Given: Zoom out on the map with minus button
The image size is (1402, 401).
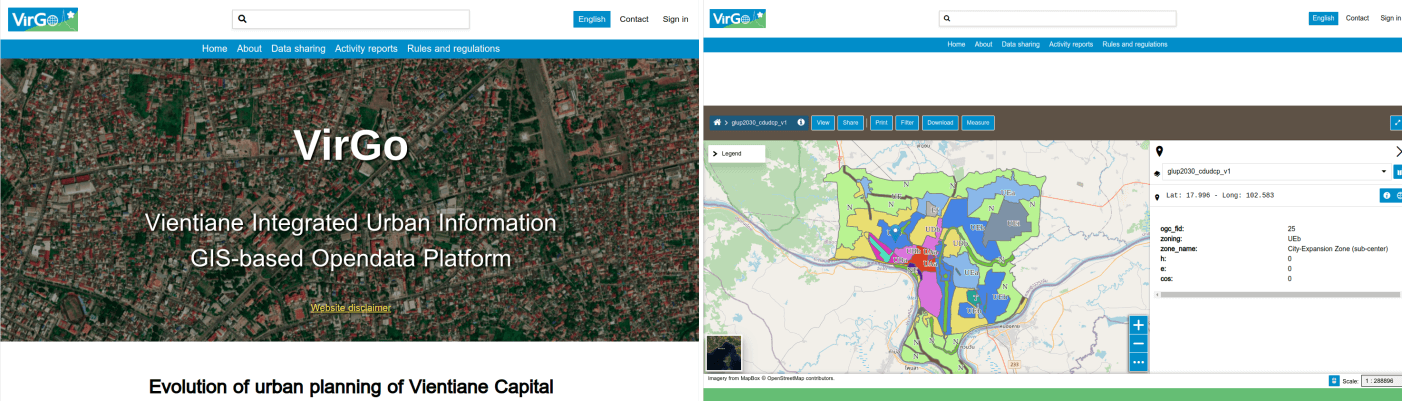Looking at the screenshot, I should click(x=1138, y=343).
